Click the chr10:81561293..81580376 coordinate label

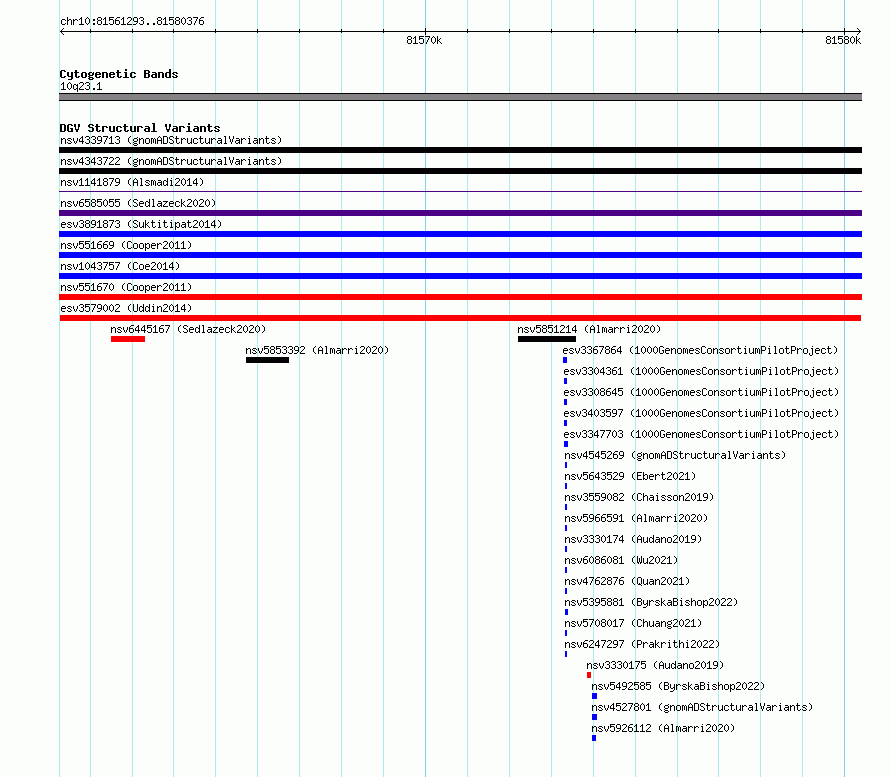(x=132, y=21)
